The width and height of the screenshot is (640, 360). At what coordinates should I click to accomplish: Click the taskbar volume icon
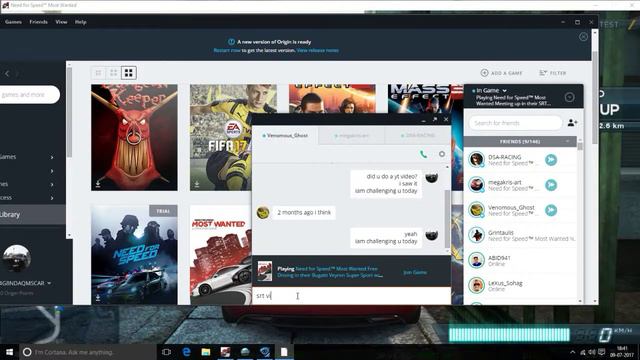click(x=592, y=352)
